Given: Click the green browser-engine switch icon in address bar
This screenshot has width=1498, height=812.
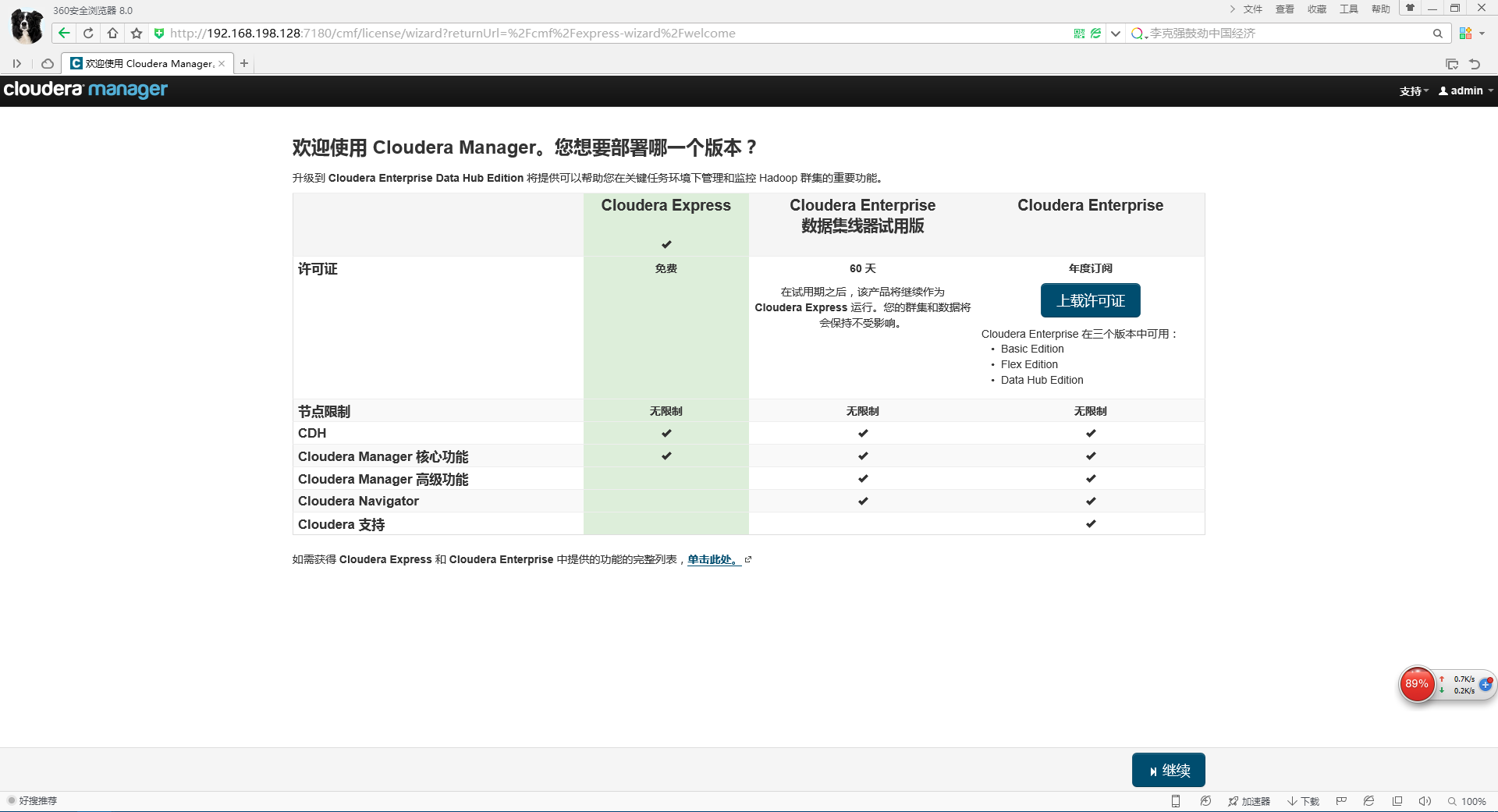Looking at the screenshot, I should [1095, 34].
